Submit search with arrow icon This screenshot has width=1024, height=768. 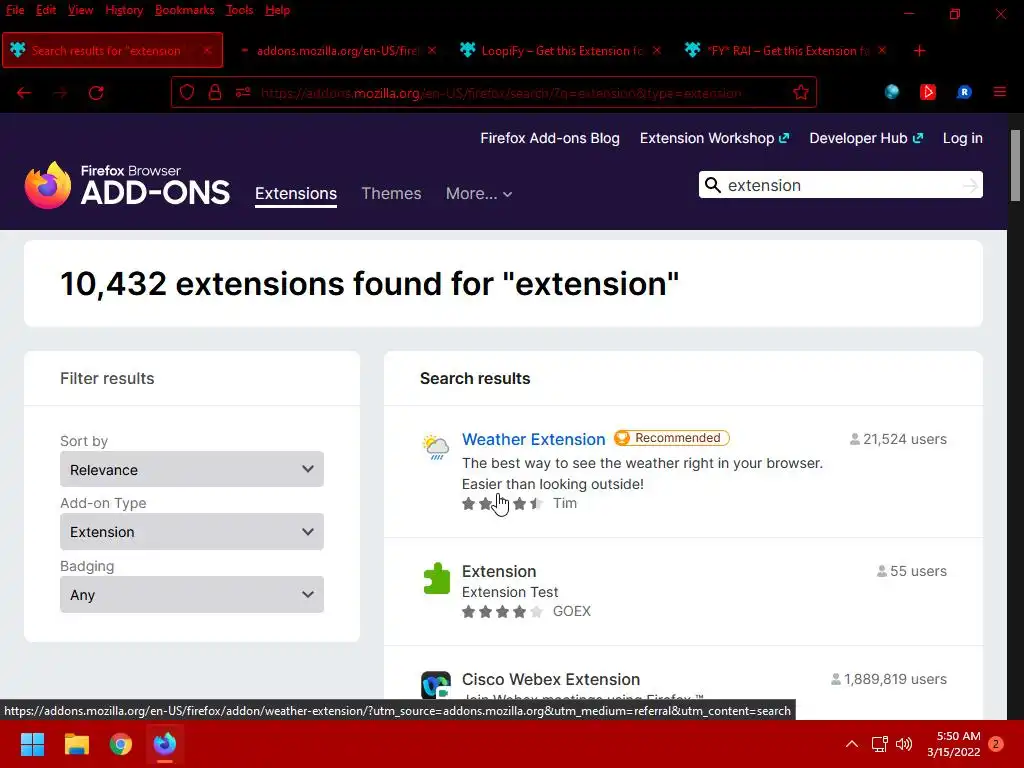(x=970, y=185)
